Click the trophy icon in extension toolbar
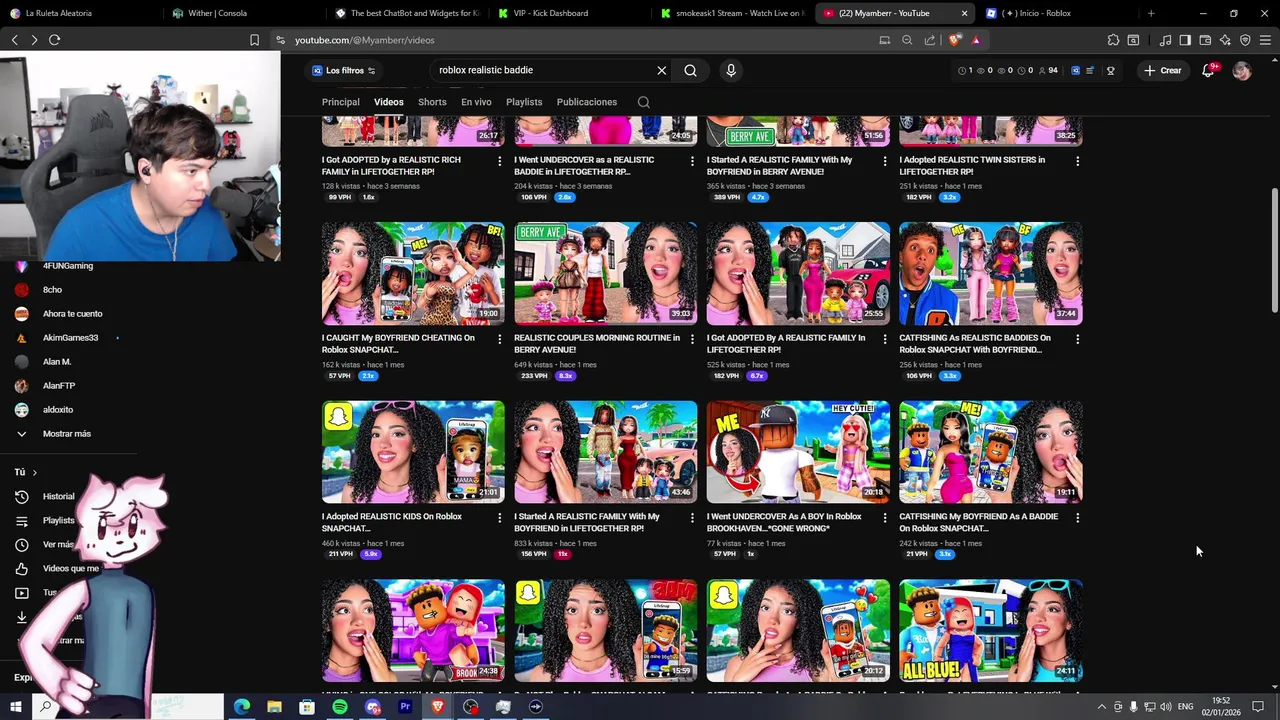Screen dimensions: 1280x720 [1110, 70]
